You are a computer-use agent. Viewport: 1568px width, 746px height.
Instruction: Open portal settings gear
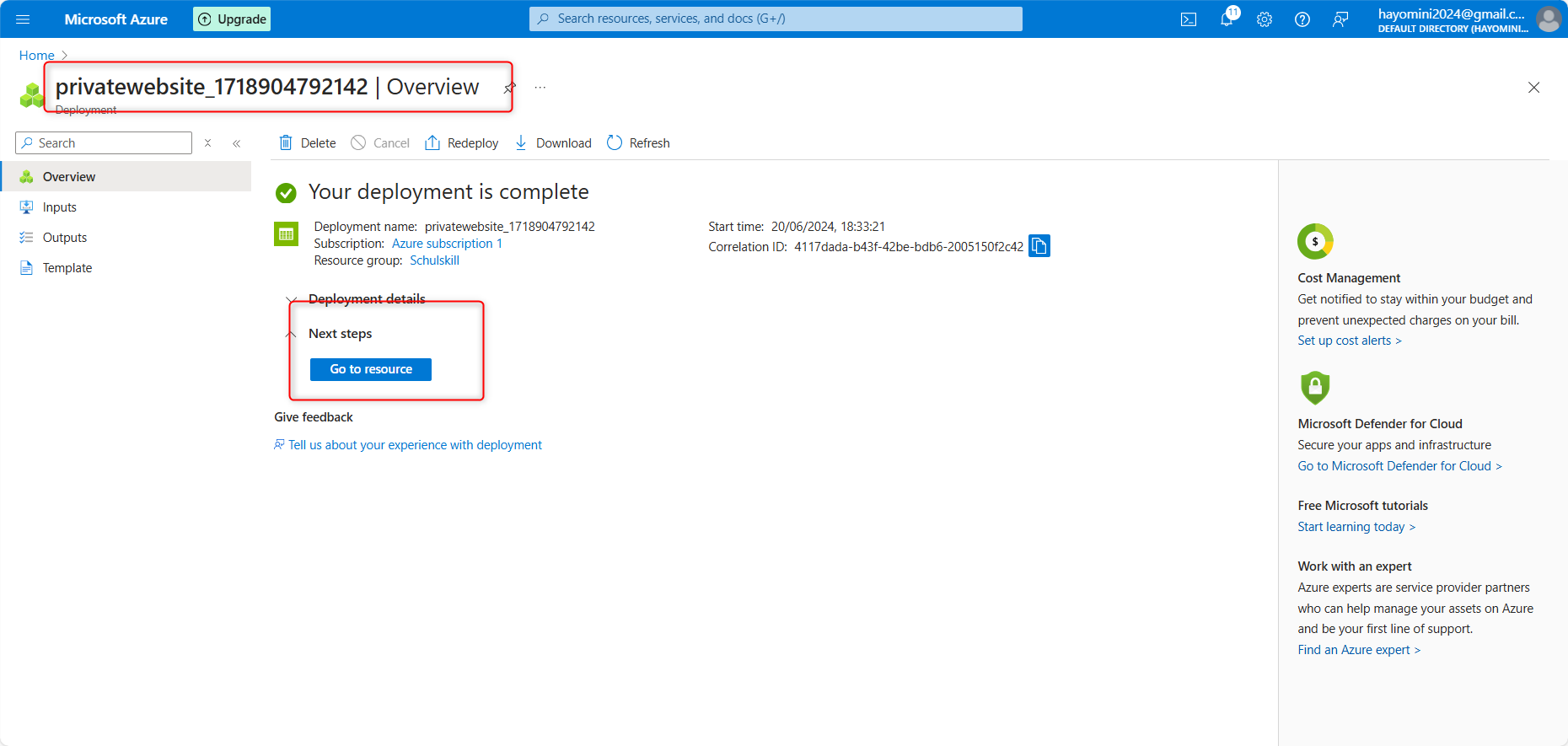tap(1265, 19)
